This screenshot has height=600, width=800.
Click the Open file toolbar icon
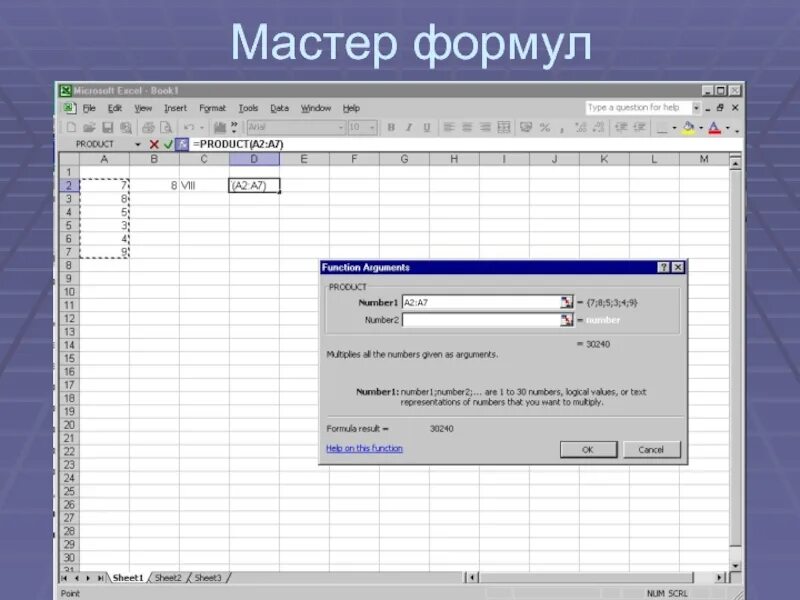coord(89,128)
